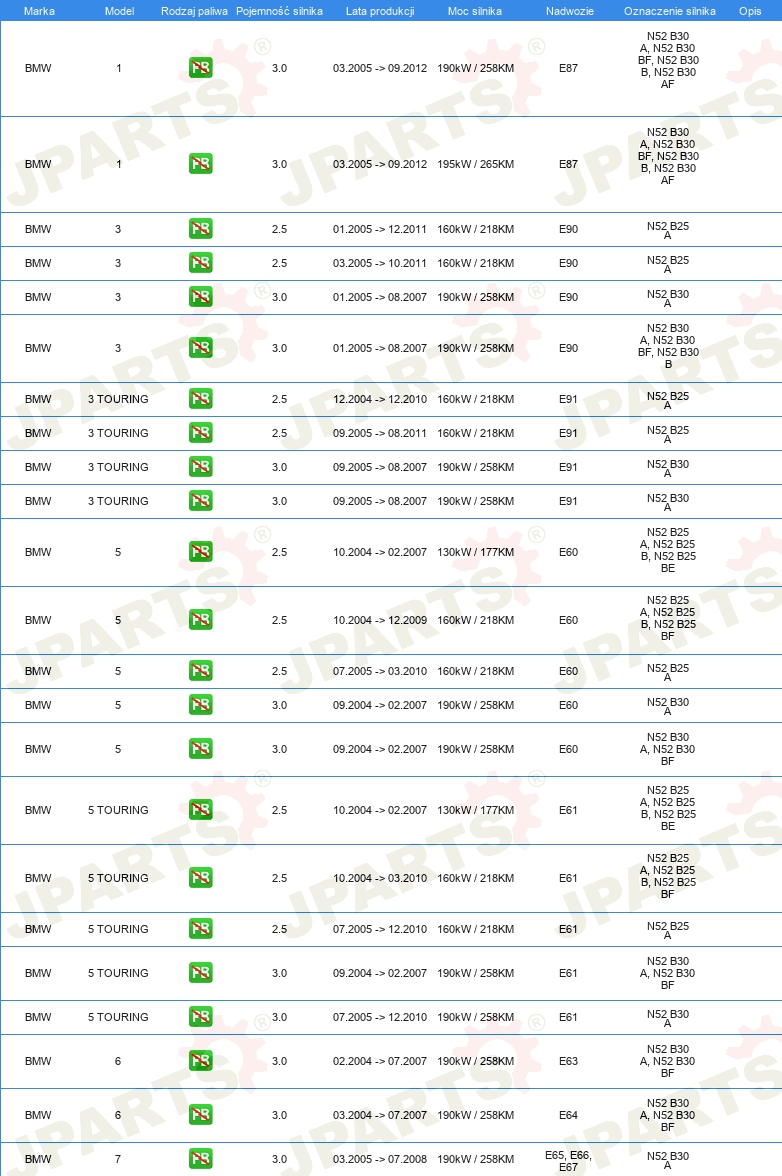Viewport: 782px width, 1176px height.
Task: Click the Opis column header
Action: (x=750, y=11)
